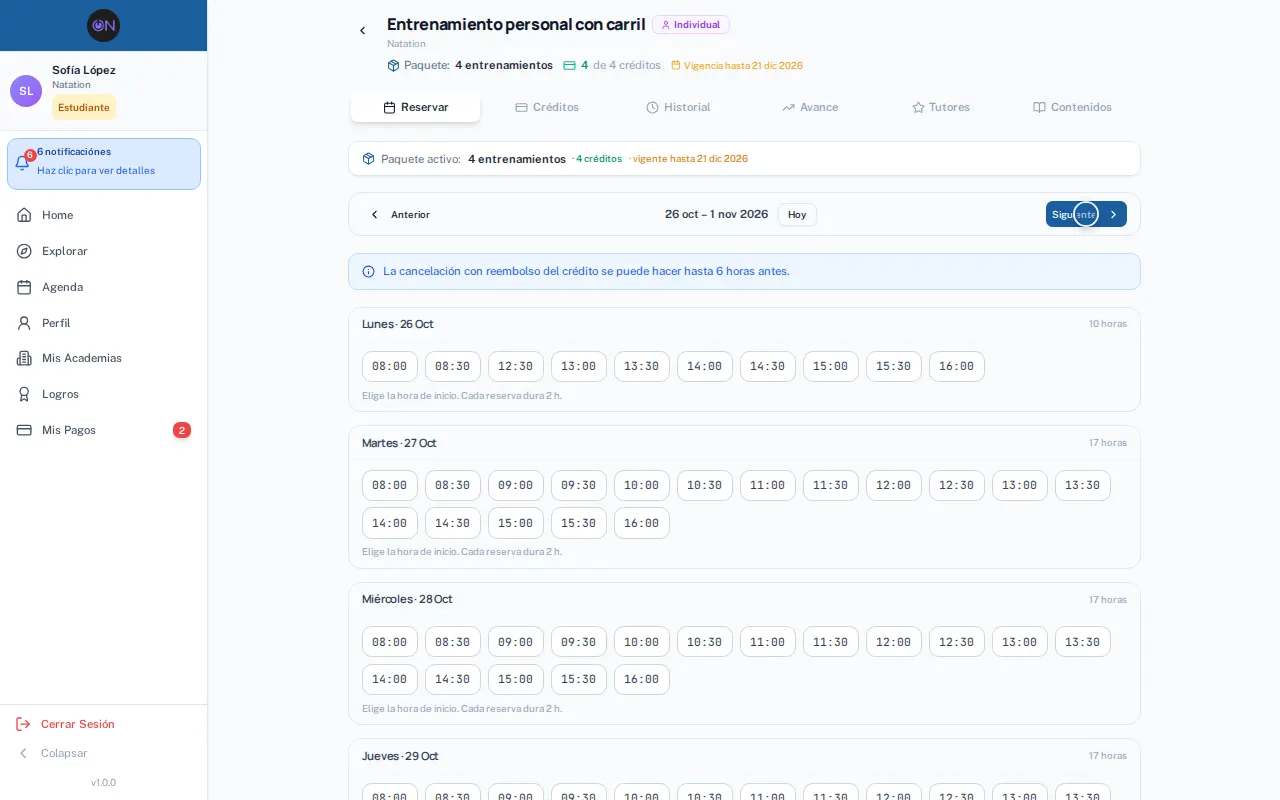The image size is (1280, 800).
Task: Click the info icon in cancellation notice
Action: pos(368,271)
